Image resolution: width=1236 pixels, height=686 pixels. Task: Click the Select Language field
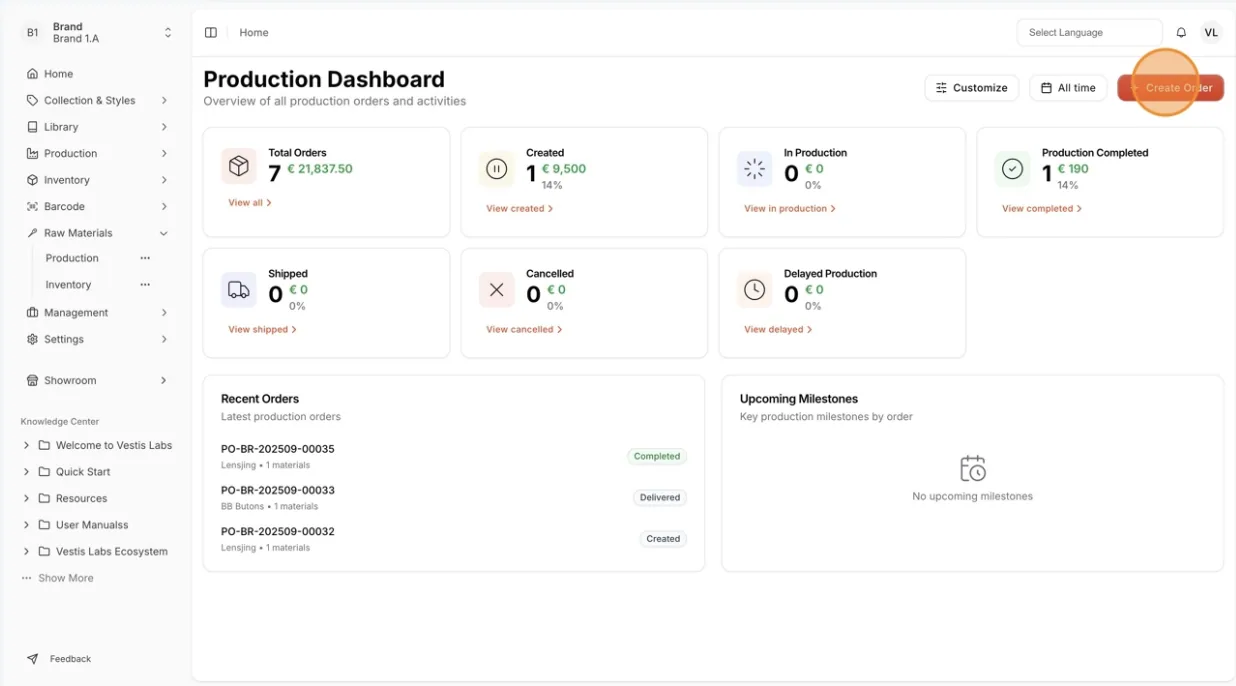[1089, 33]
